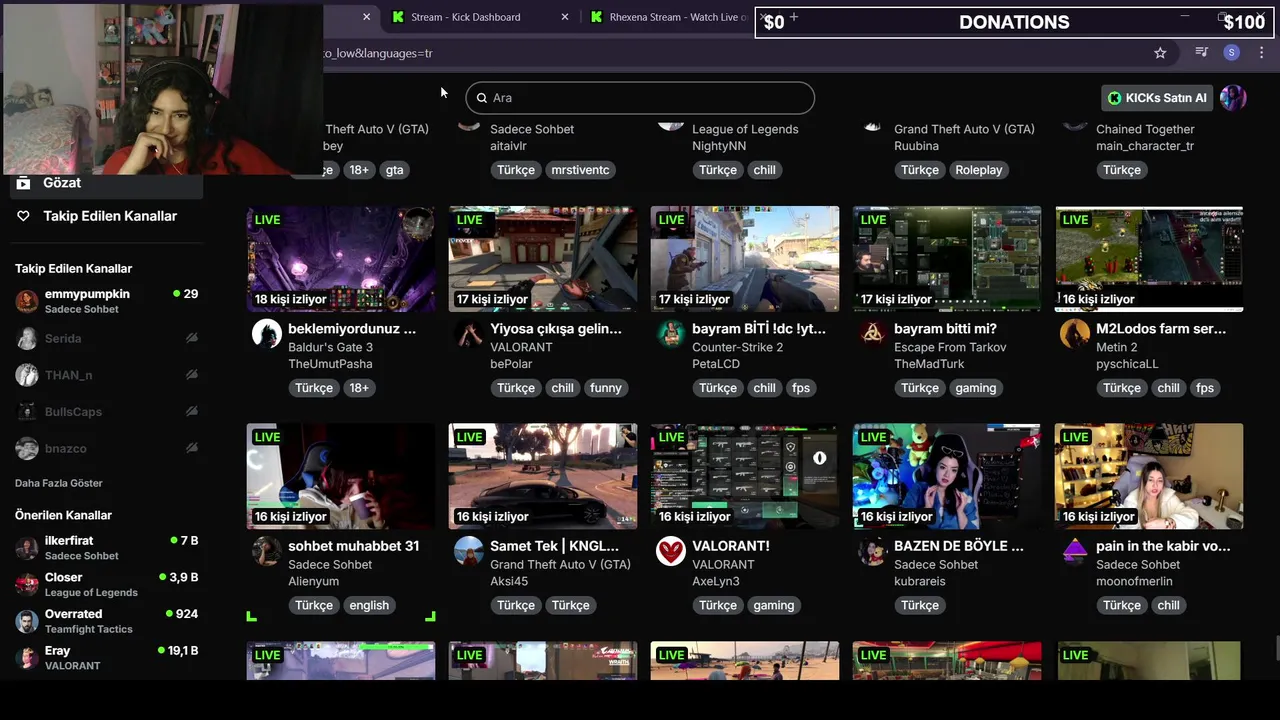Screen dimensions: 1280x720
Task: Click funny tag under bePolar
Action: 606,388
